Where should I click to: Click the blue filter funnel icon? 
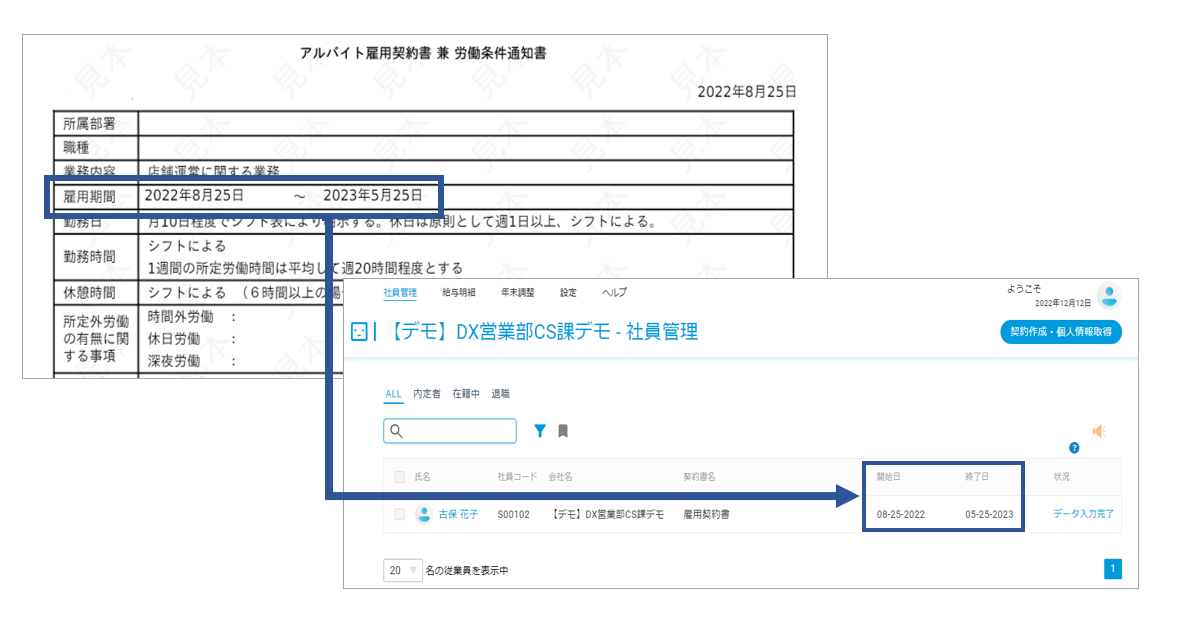[540, 431]
